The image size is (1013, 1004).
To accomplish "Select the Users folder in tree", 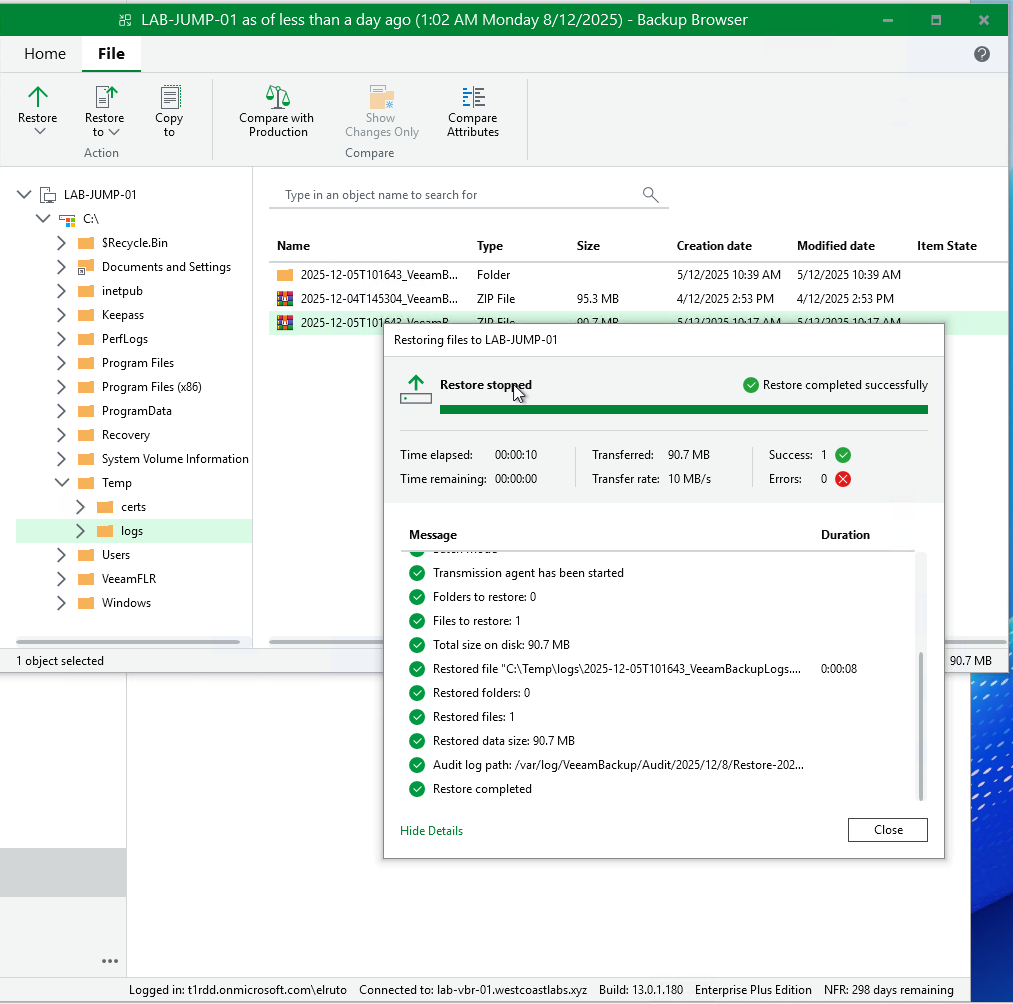I will [x=116, y=555].
